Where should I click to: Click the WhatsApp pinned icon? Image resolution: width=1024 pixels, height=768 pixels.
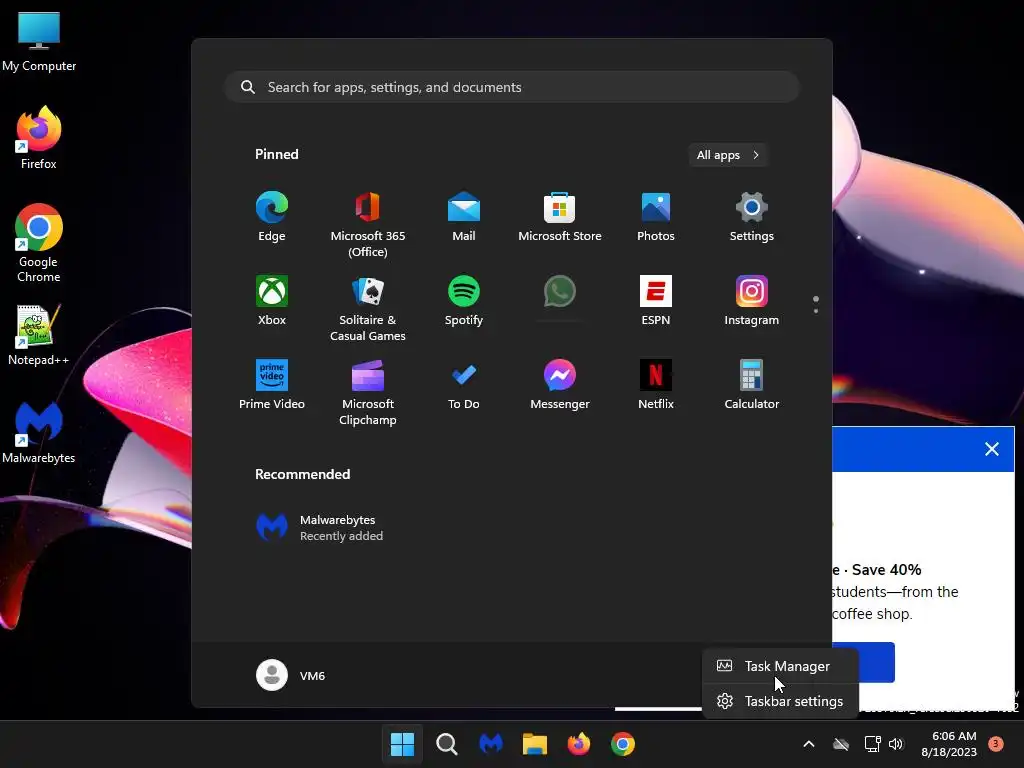pyautogui.click(x=560, y=292)
